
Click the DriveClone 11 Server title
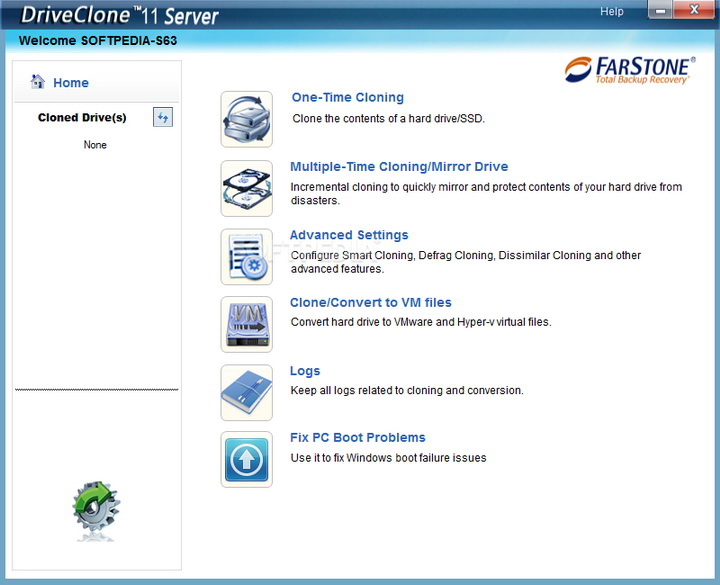(120, 15)
